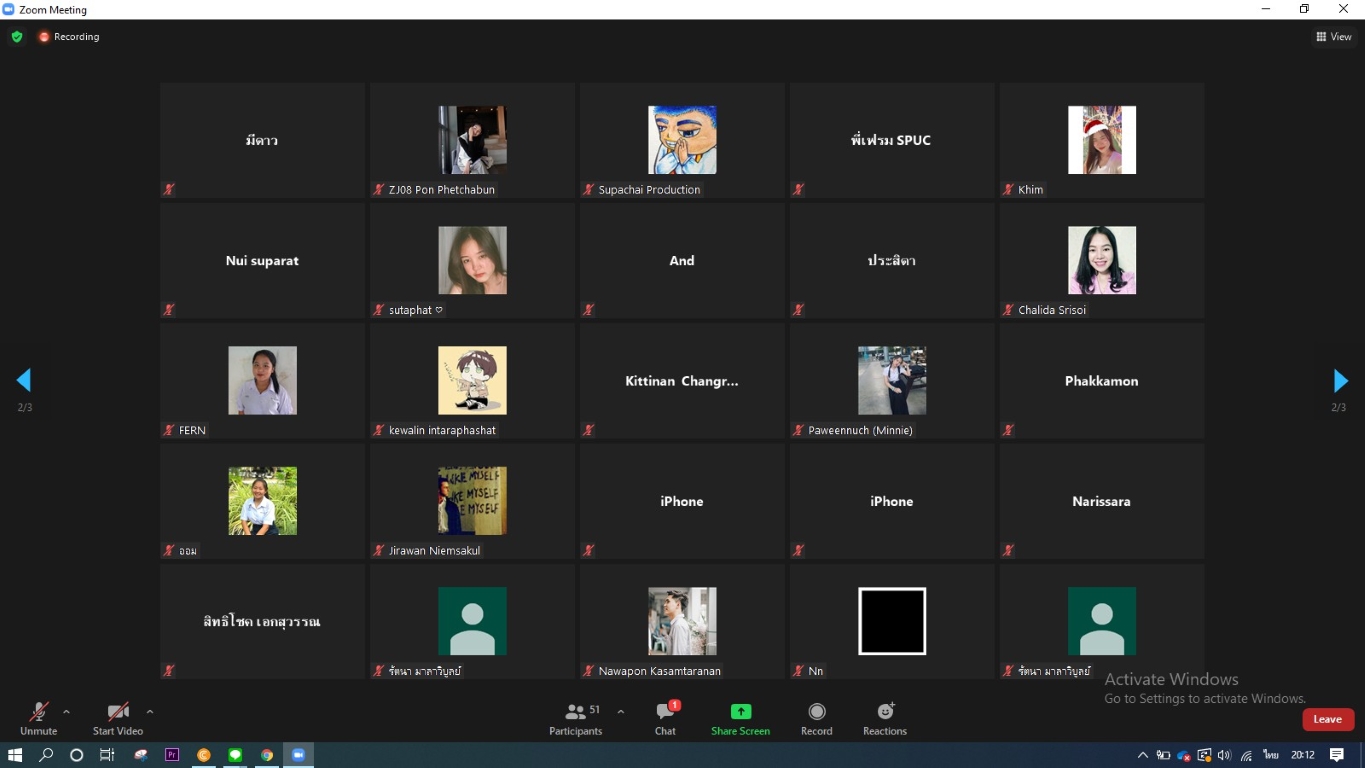Select the FERN participant tile
This screenshot has height=768, width=1365.
tap(262, 381)
